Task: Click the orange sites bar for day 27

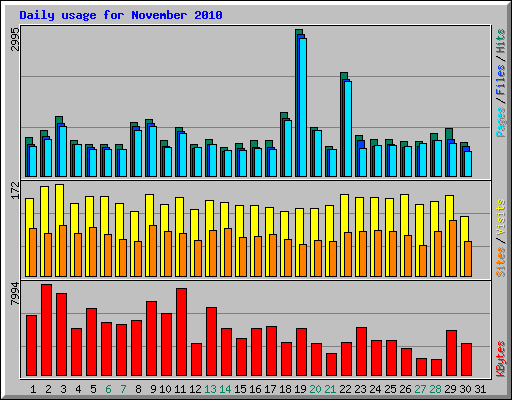Action: click(423, 261)
